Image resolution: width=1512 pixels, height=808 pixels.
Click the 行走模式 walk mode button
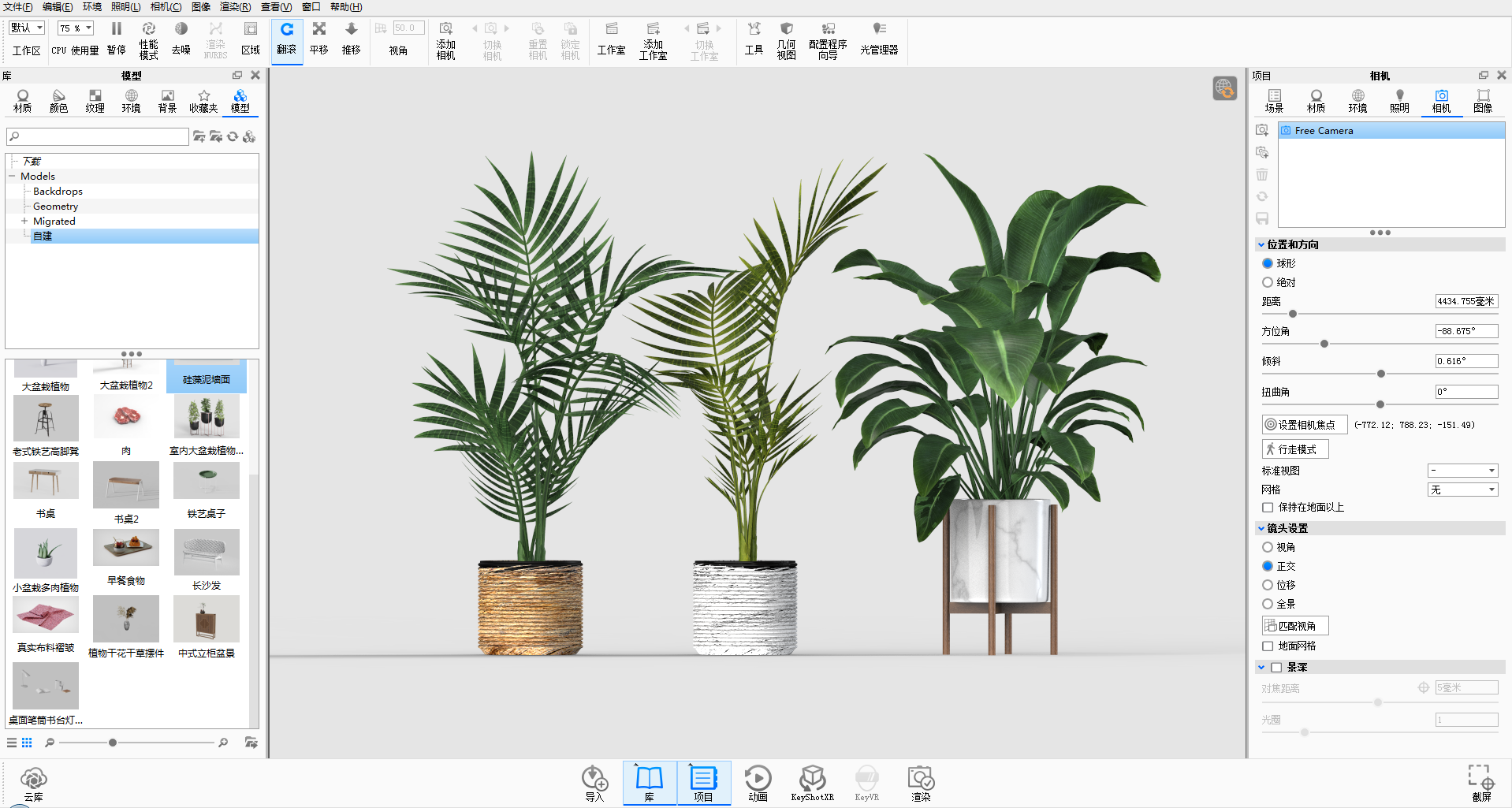[1295, 449]
